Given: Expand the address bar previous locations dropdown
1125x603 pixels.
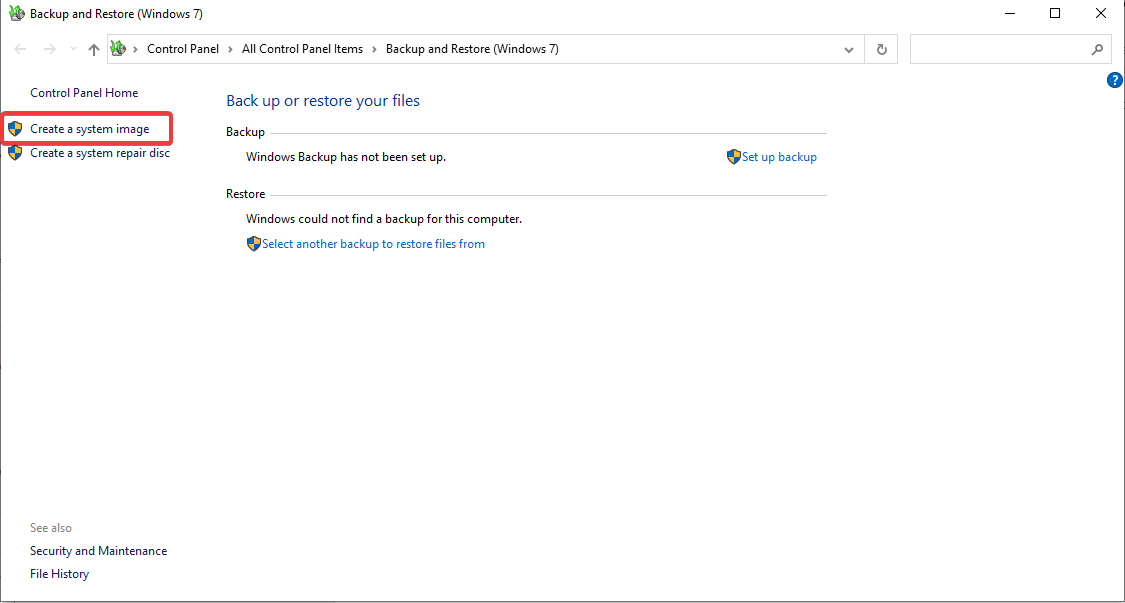Looking at the screenshot, I should tap(849, 49).
